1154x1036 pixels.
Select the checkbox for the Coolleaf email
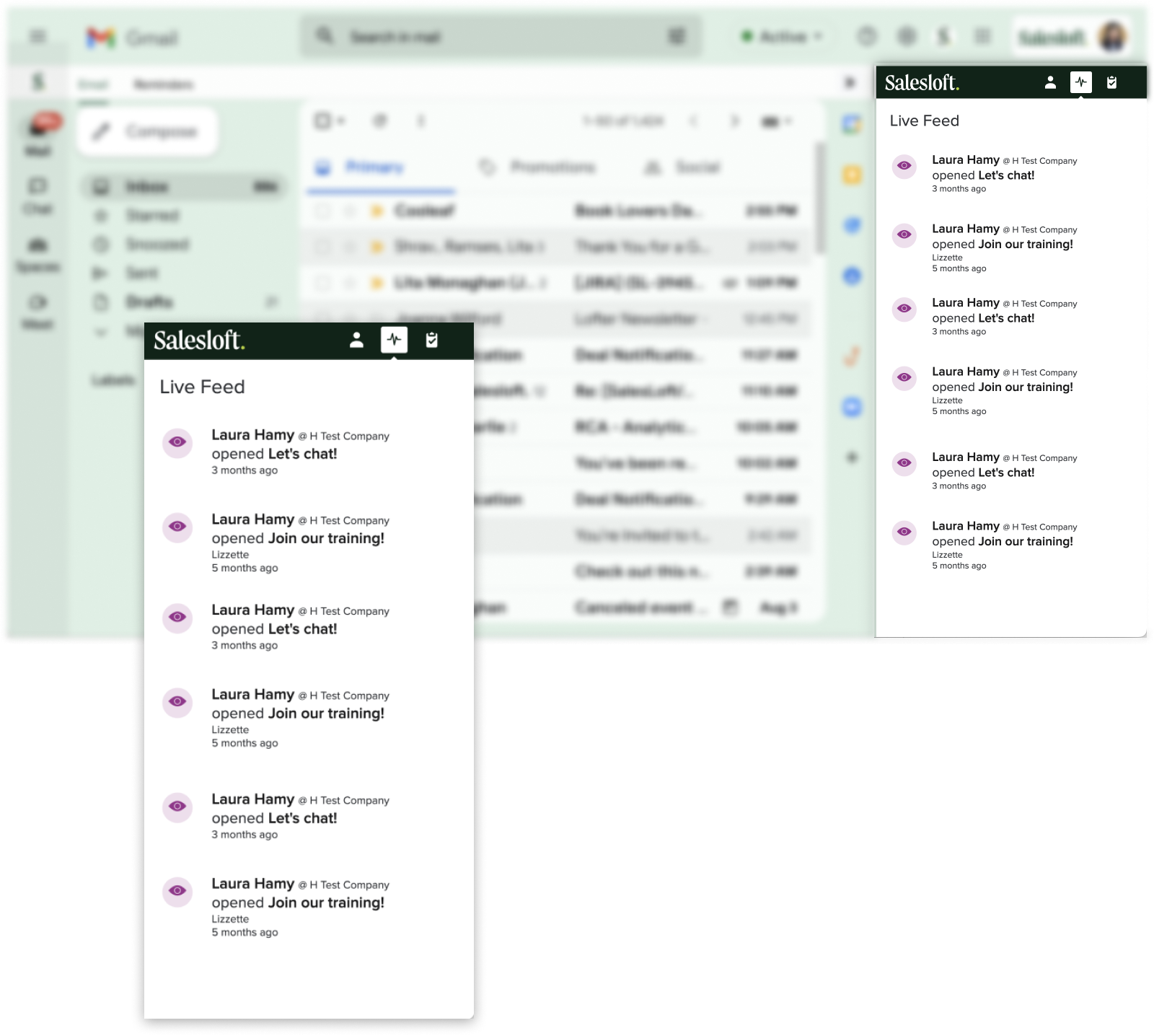tap(322, 211)
